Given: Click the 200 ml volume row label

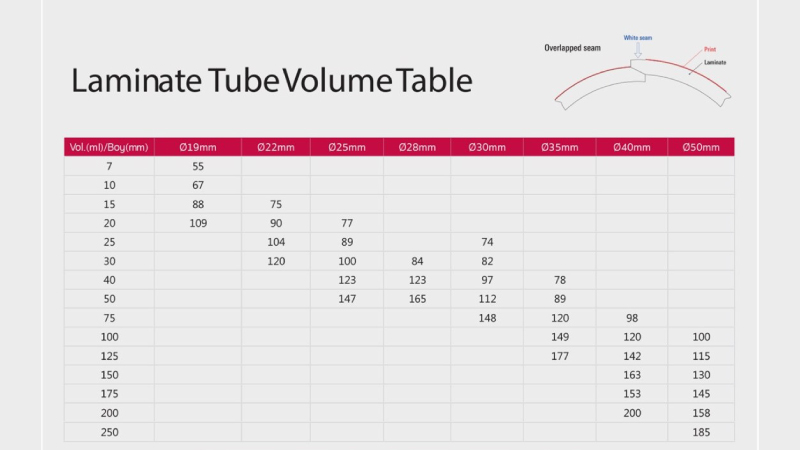Looking at the screenshot, I should tap(109, 413).
